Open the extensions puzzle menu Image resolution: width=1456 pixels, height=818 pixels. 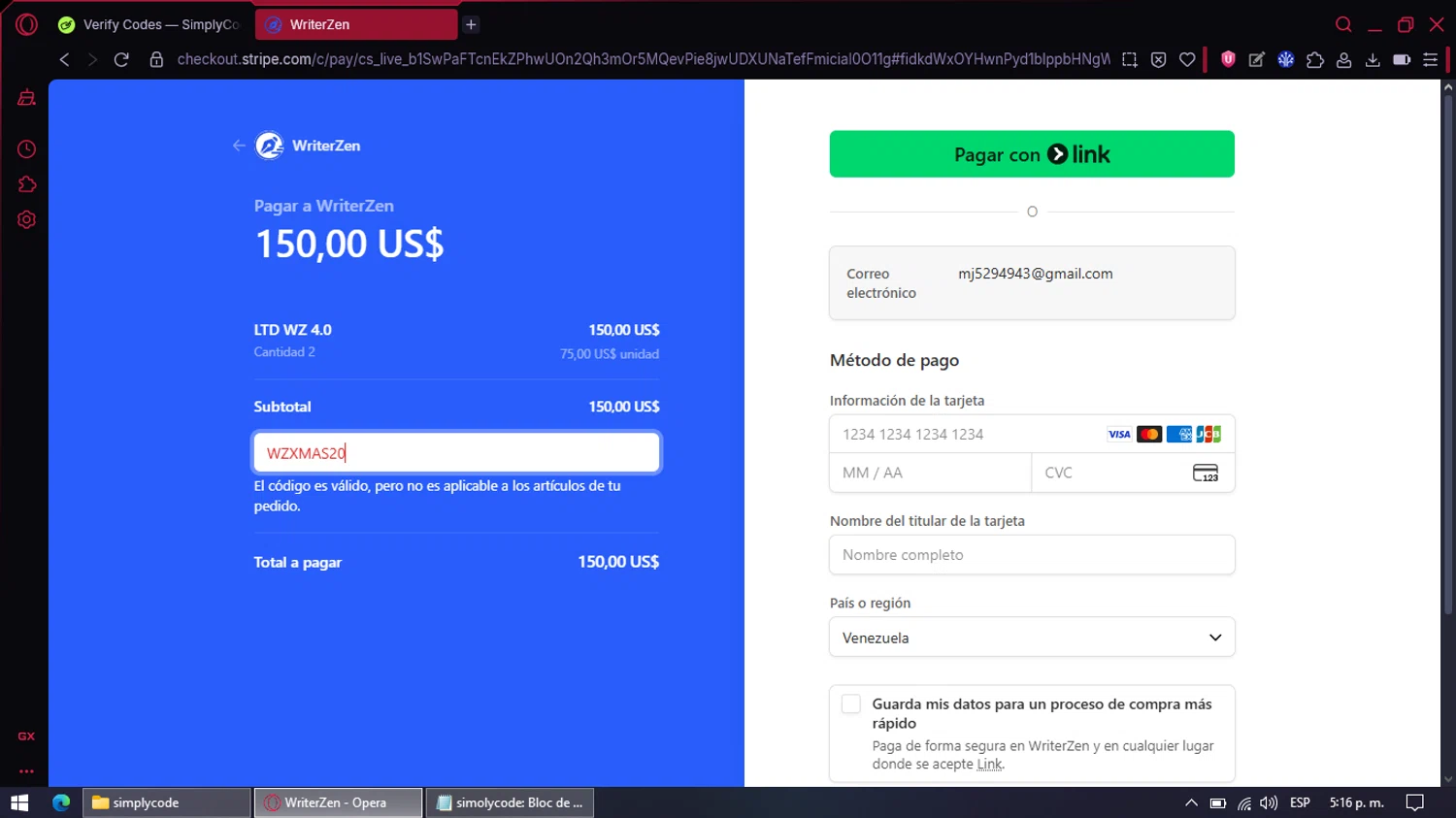coord(1315,59)
